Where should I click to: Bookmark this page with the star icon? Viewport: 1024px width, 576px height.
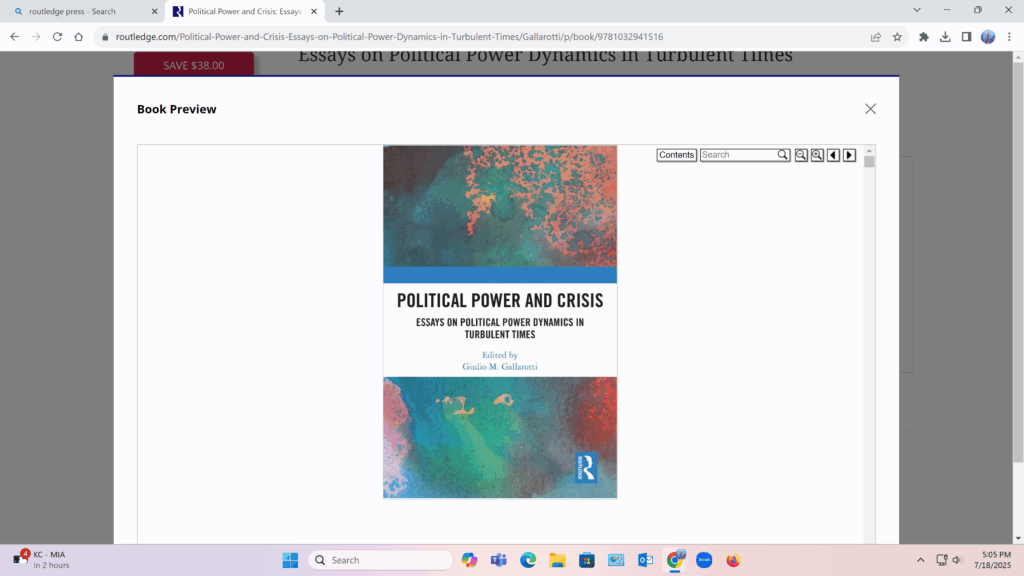(897, 37)
